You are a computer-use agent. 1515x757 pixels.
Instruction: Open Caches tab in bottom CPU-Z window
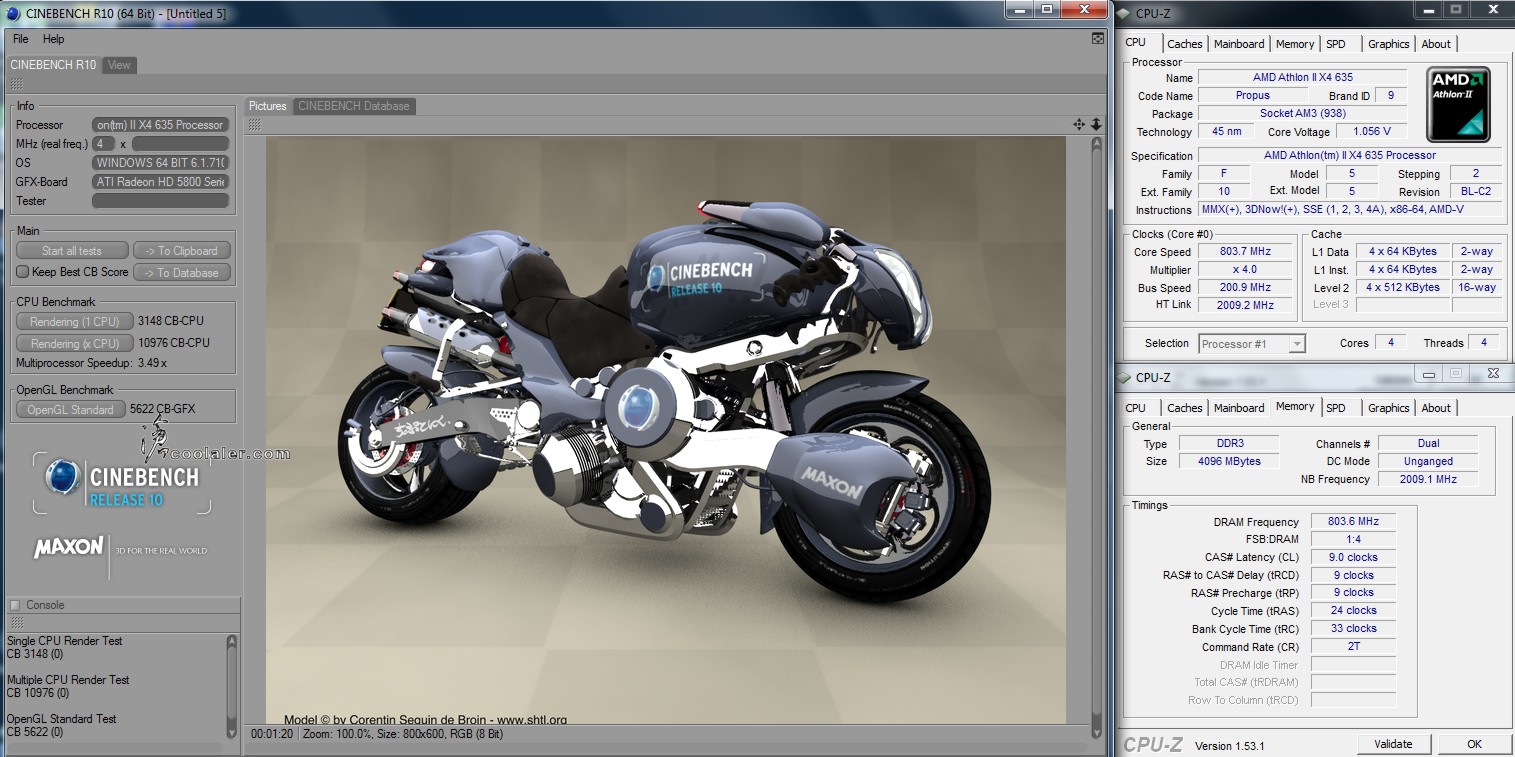[x=1185, y=408]
